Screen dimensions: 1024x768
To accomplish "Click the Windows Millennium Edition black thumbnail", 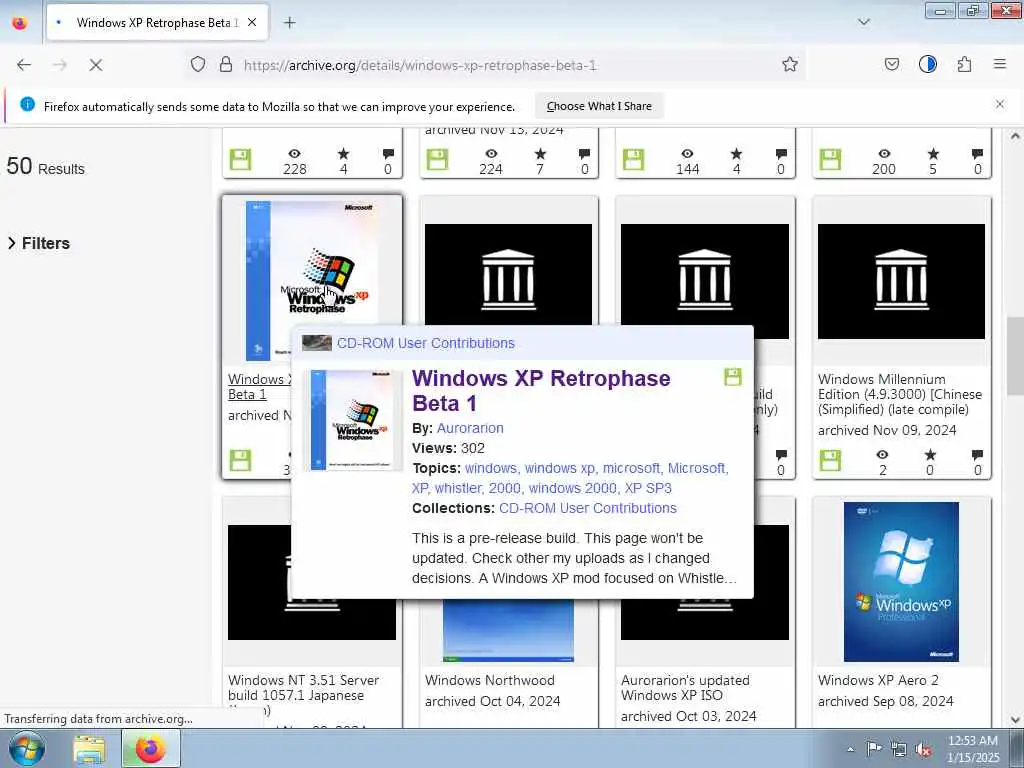I will pos(901,281).
